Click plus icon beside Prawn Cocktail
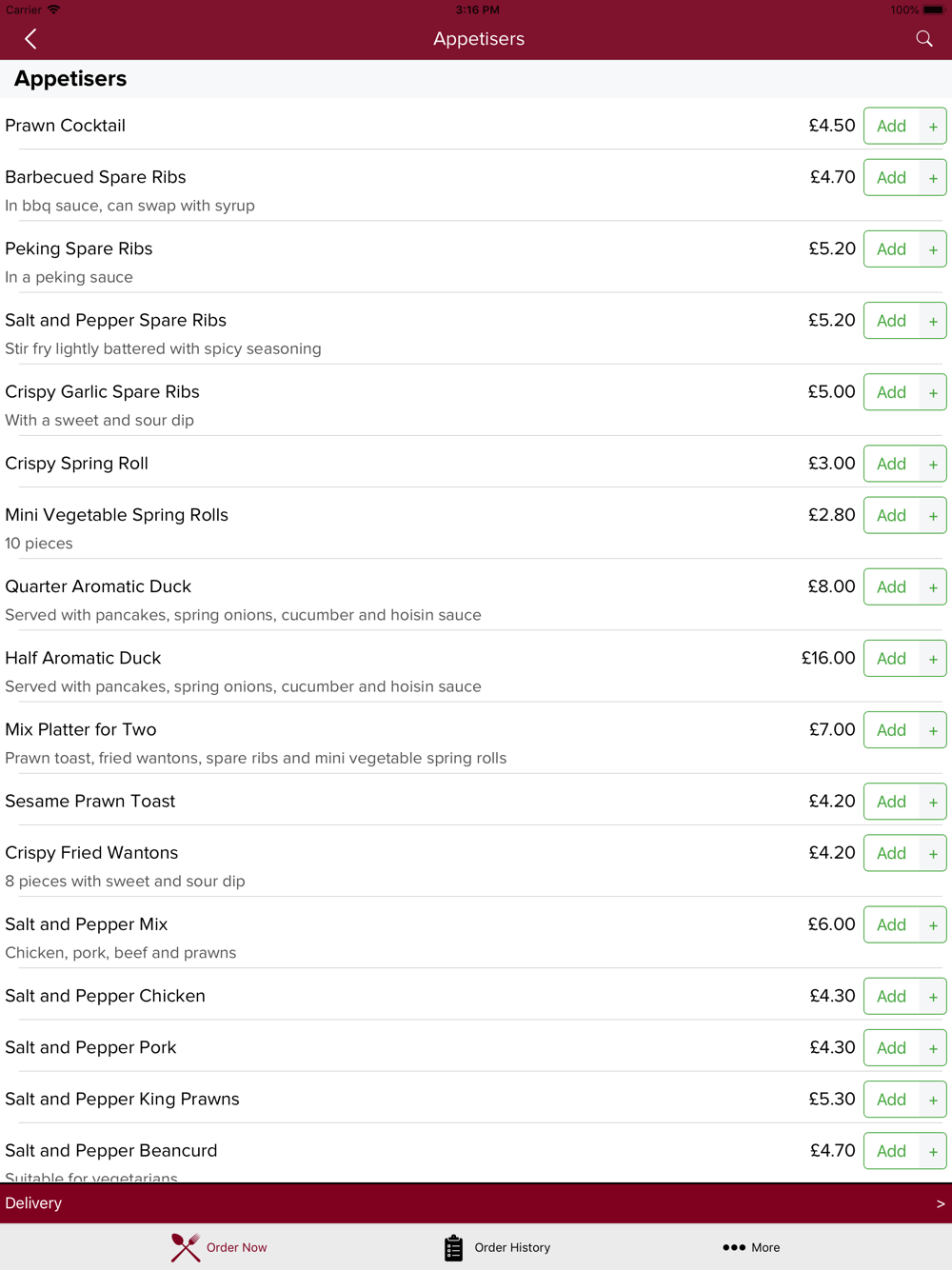Image resolution: width=952 pixels, height=1270 pixels. coord(933,127)
